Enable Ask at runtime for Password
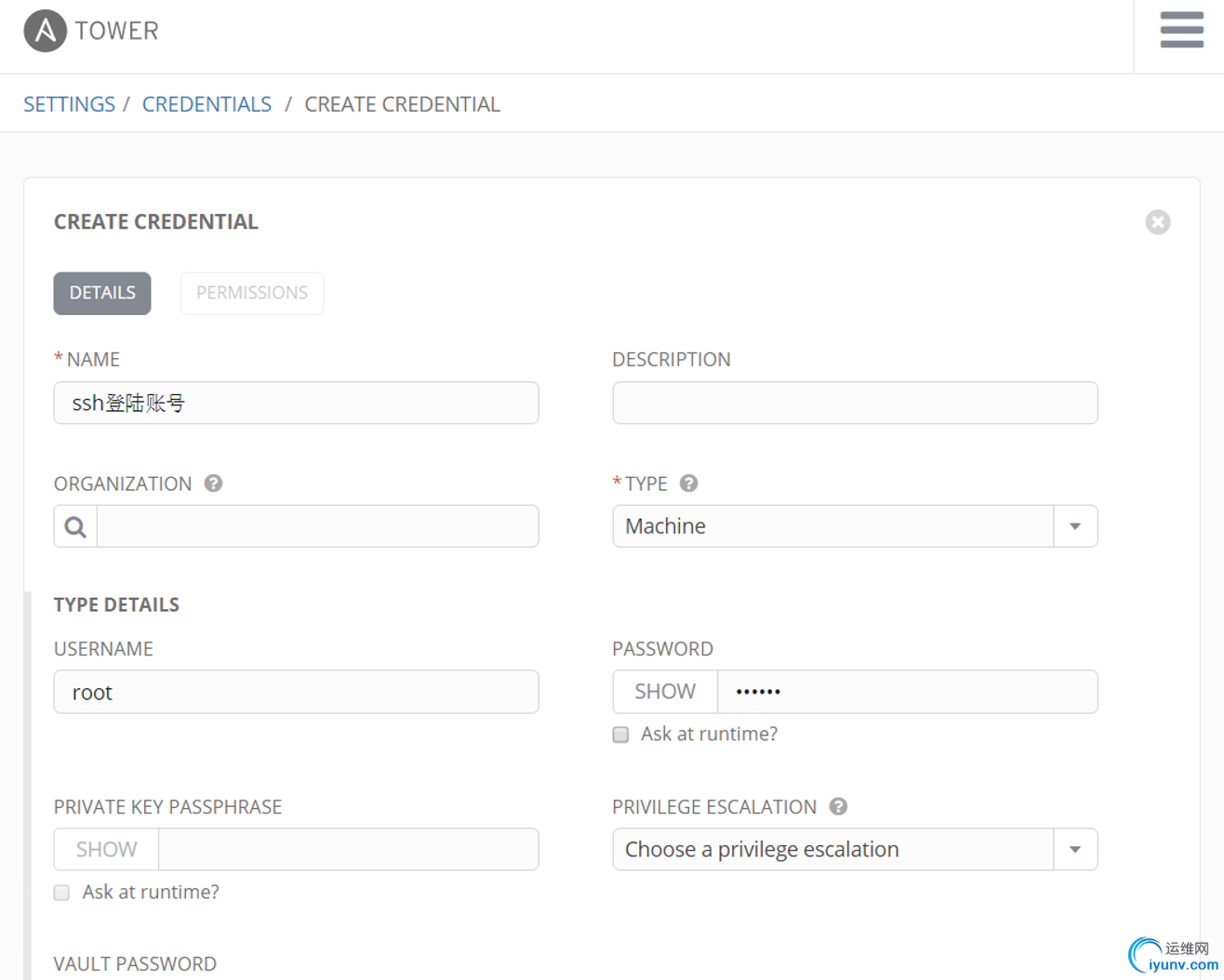Screen dimensions: 1224x980 coord(620,735)
